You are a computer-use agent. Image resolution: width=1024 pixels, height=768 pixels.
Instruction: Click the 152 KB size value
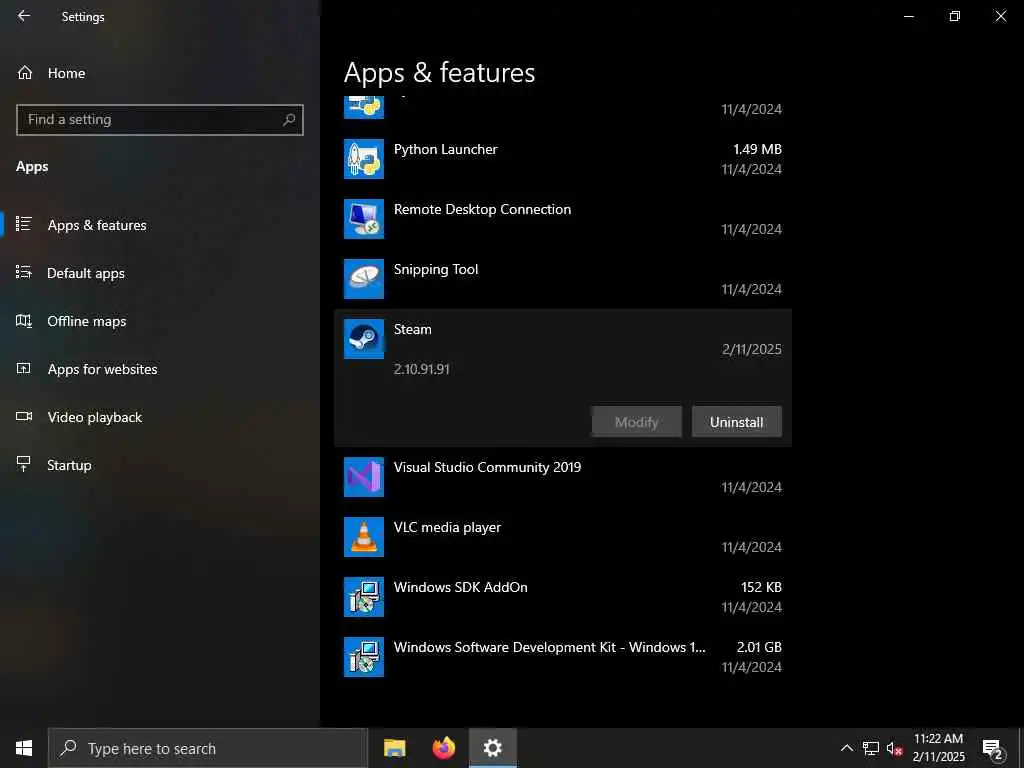(x=761, y=587)
